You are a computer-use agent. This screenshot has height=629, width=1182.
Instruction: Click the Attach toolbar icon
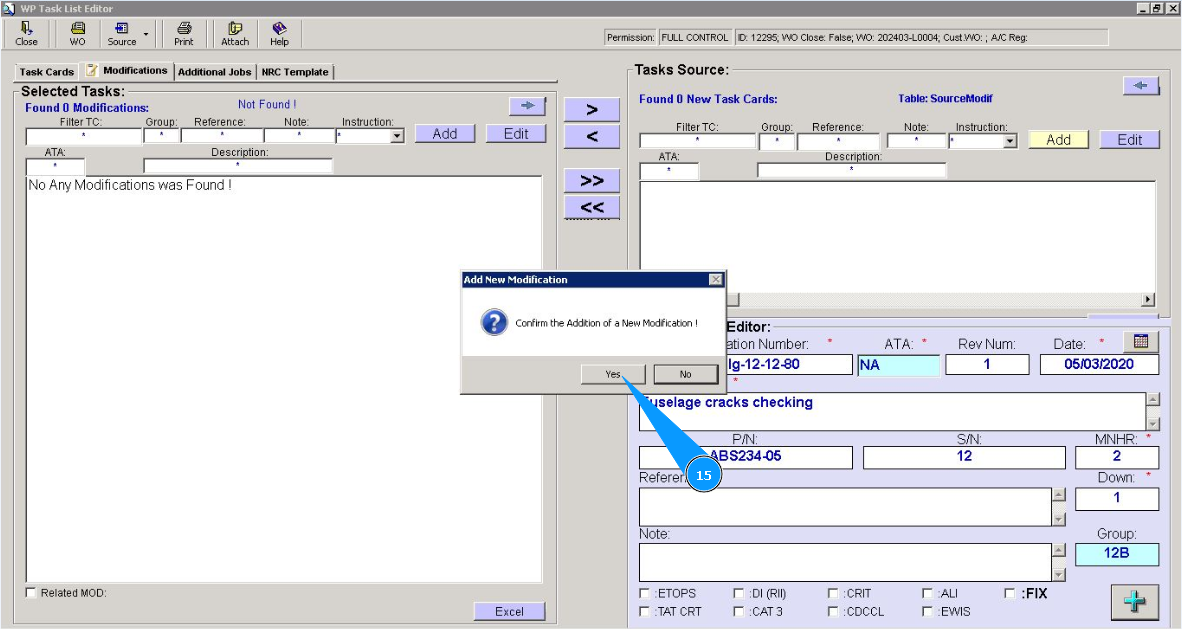point(235,34)
